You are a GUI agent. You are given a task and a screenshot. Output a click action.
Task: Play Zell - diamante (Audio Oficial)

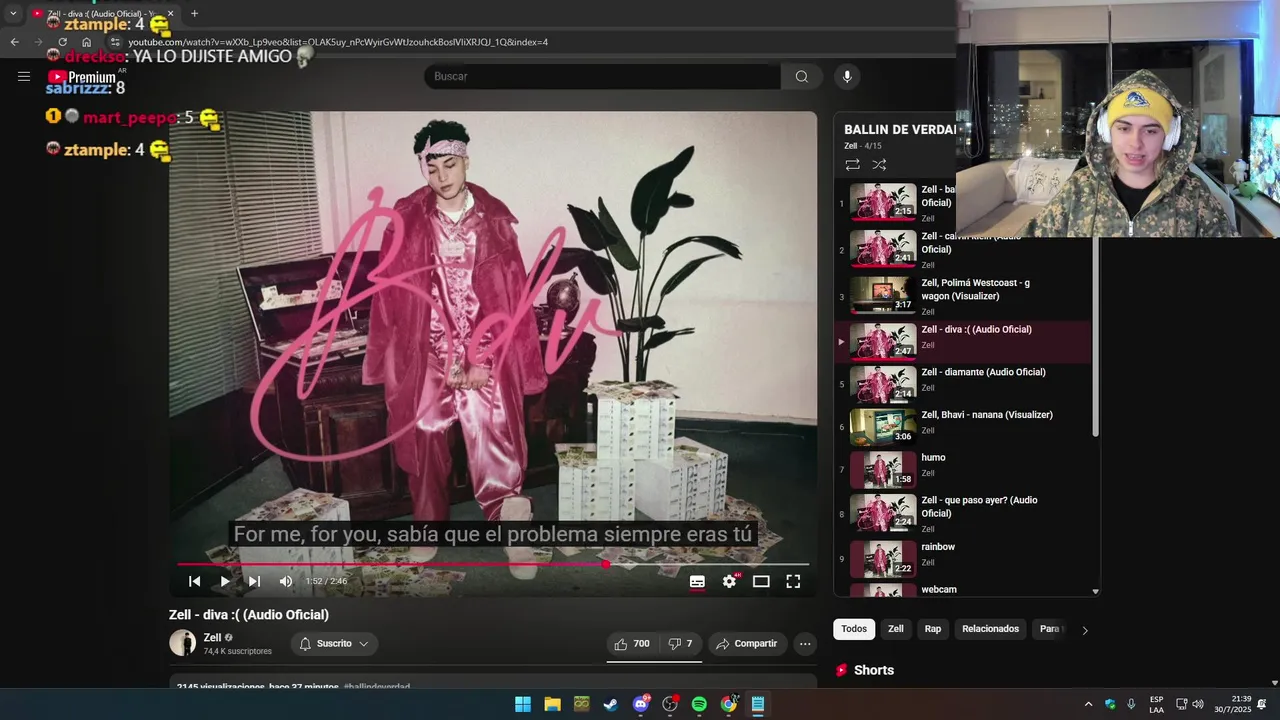[x=963, y=384]
